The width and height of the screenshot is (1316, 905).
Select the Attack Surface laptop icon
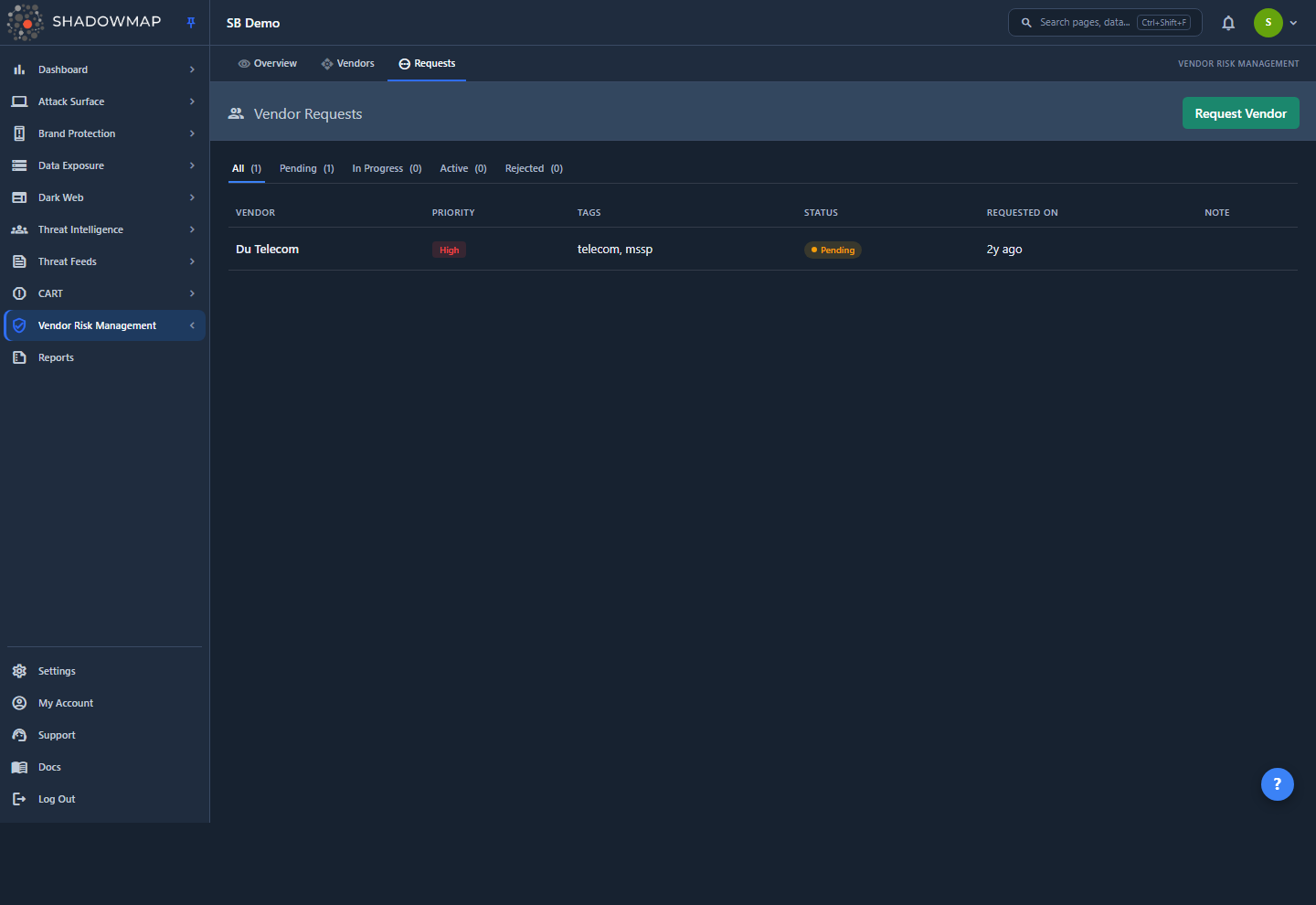coord(19,101)
